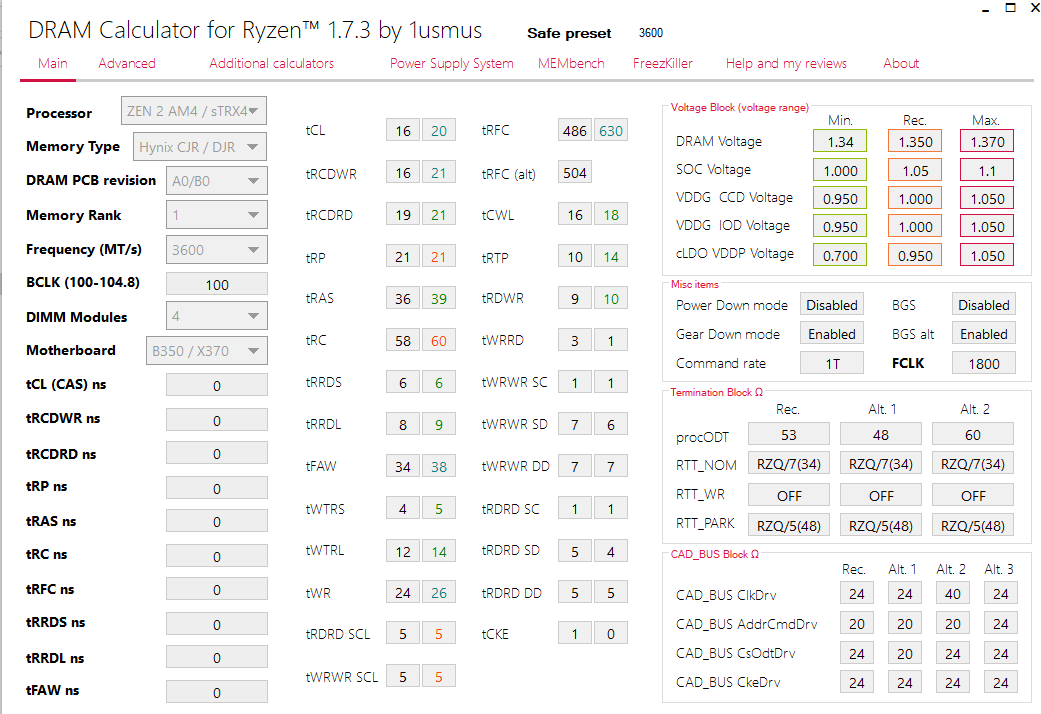Expand the Memory Type dropdown
Screen dimensions: 1041x714
200,147
